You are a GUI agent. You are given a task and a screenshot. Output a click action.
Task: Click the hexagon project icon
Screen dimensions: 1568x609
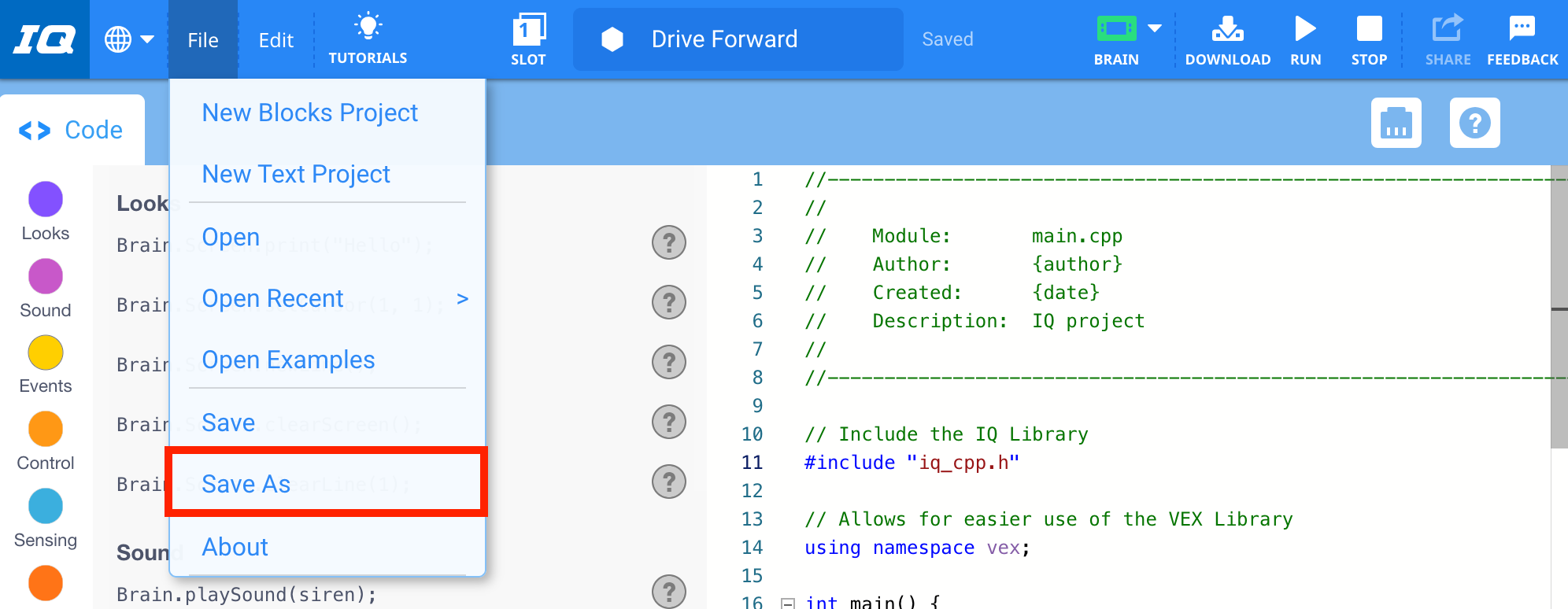tap(612, 39)
